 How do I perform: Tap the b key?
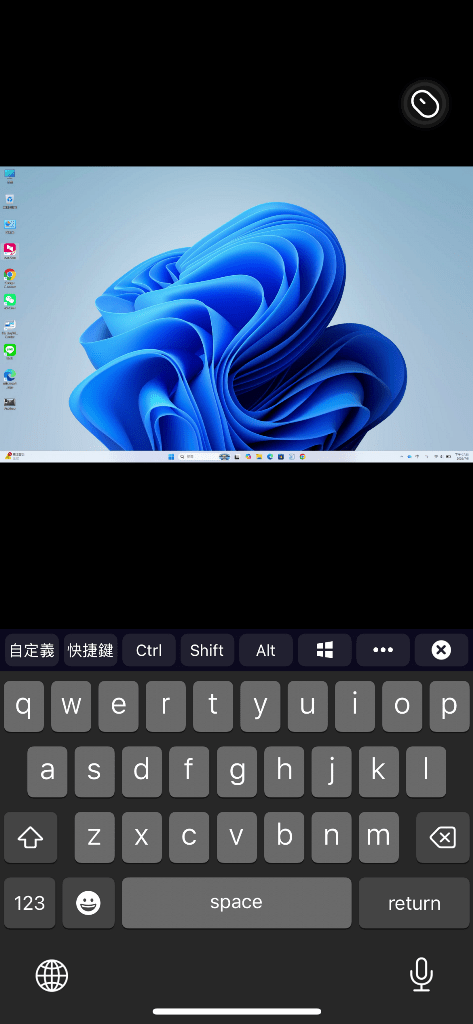tap(284, 837)
